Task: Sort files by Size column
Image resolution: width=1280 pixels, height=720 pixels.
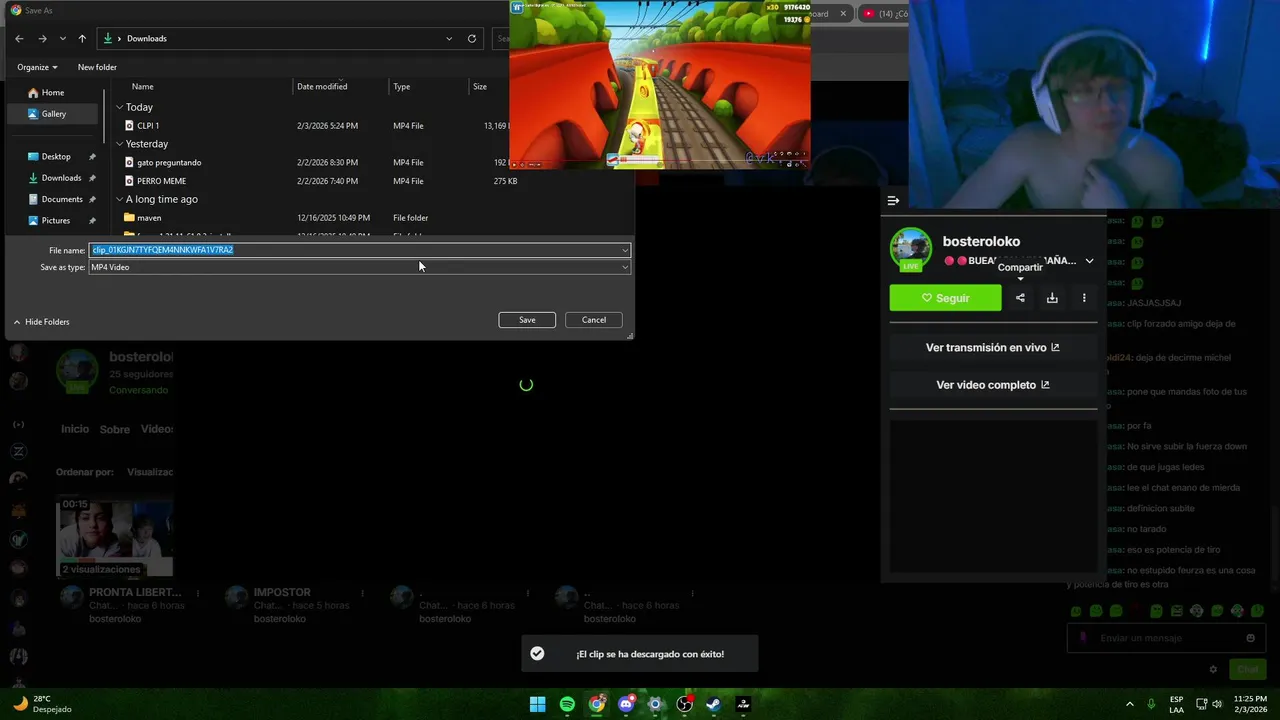Action: click(480, 86)
